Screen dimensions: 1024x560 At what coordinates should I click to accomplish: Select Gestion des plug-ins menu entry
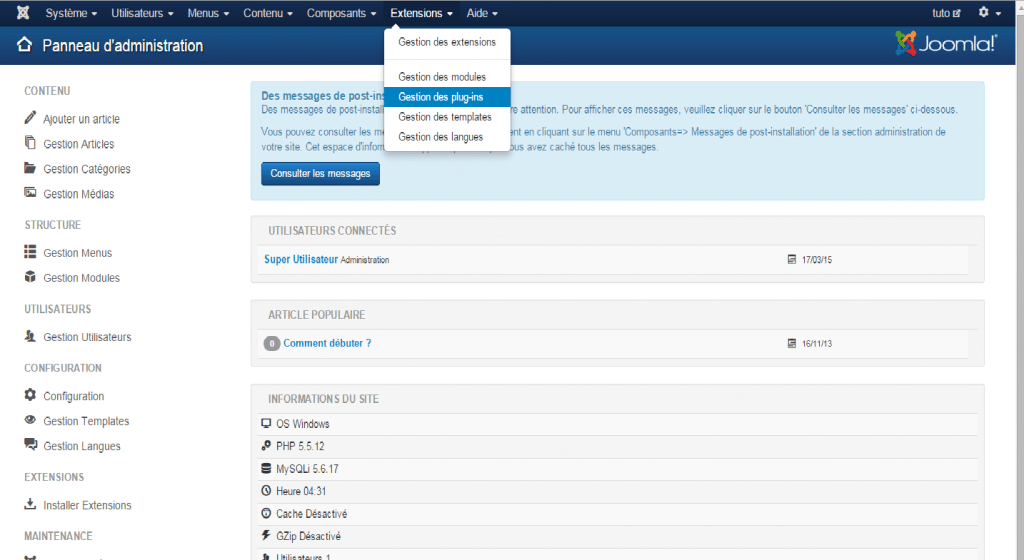tap(442, 97)
